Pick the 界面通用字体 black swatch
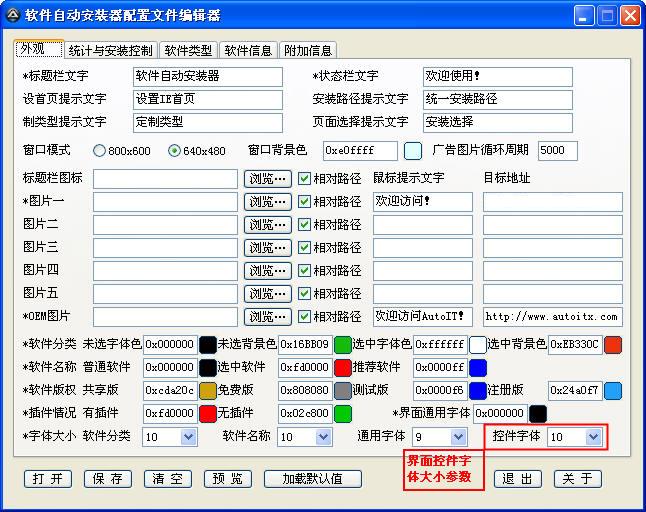 tap(538, 414)
